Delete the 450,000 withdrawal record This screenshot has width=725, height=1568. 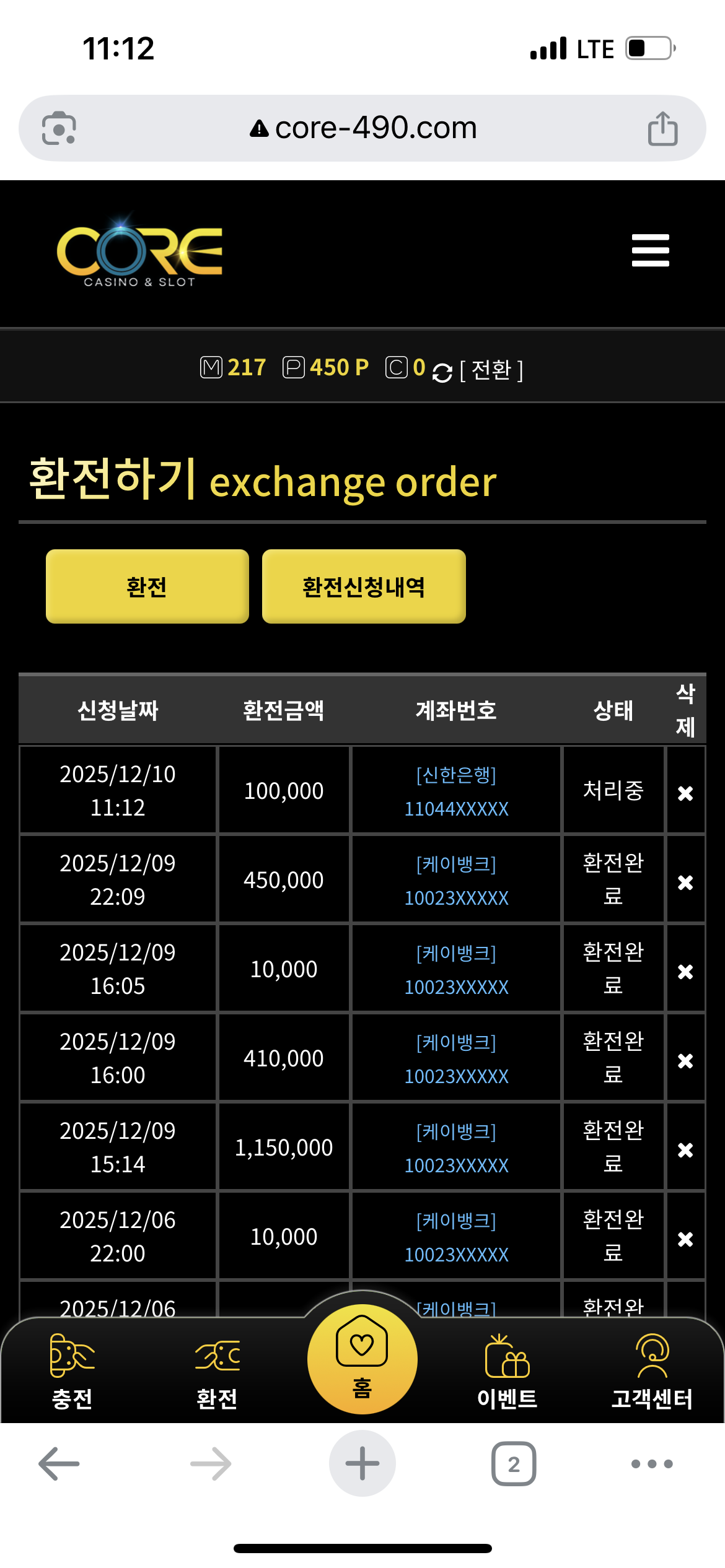[x=685, y=882]
